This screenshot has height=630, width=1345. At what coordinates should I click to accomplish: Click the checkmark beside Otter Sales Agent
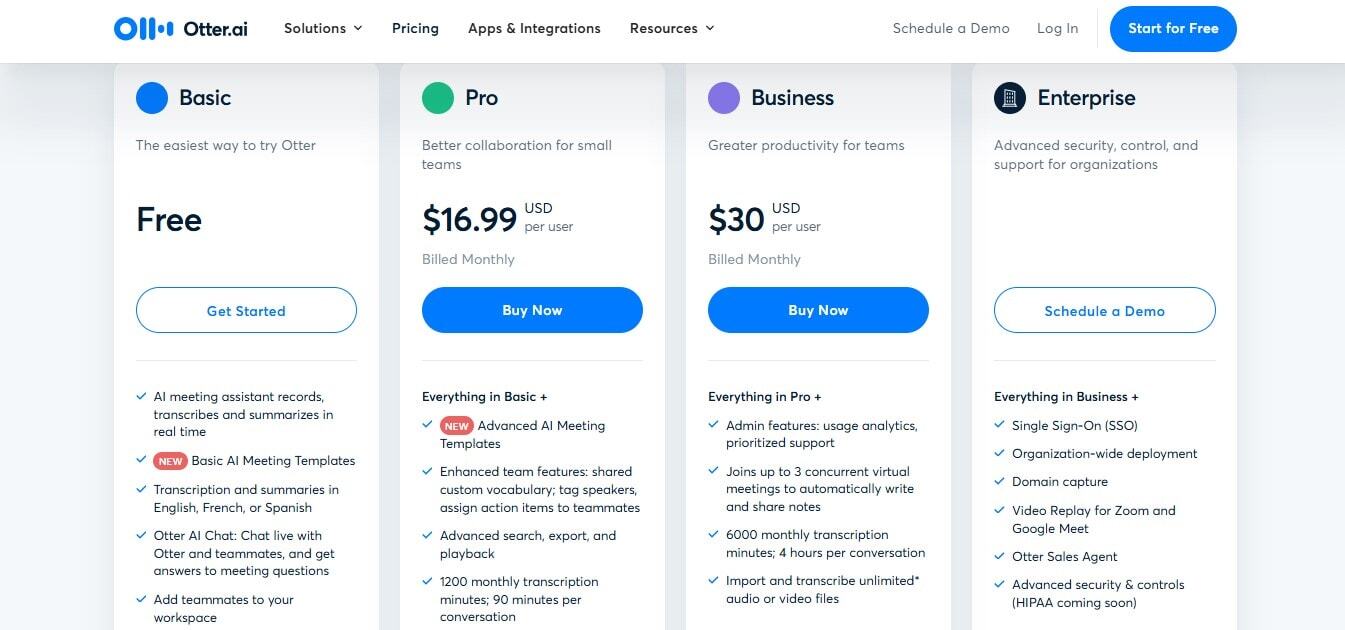click(1000, 556)
